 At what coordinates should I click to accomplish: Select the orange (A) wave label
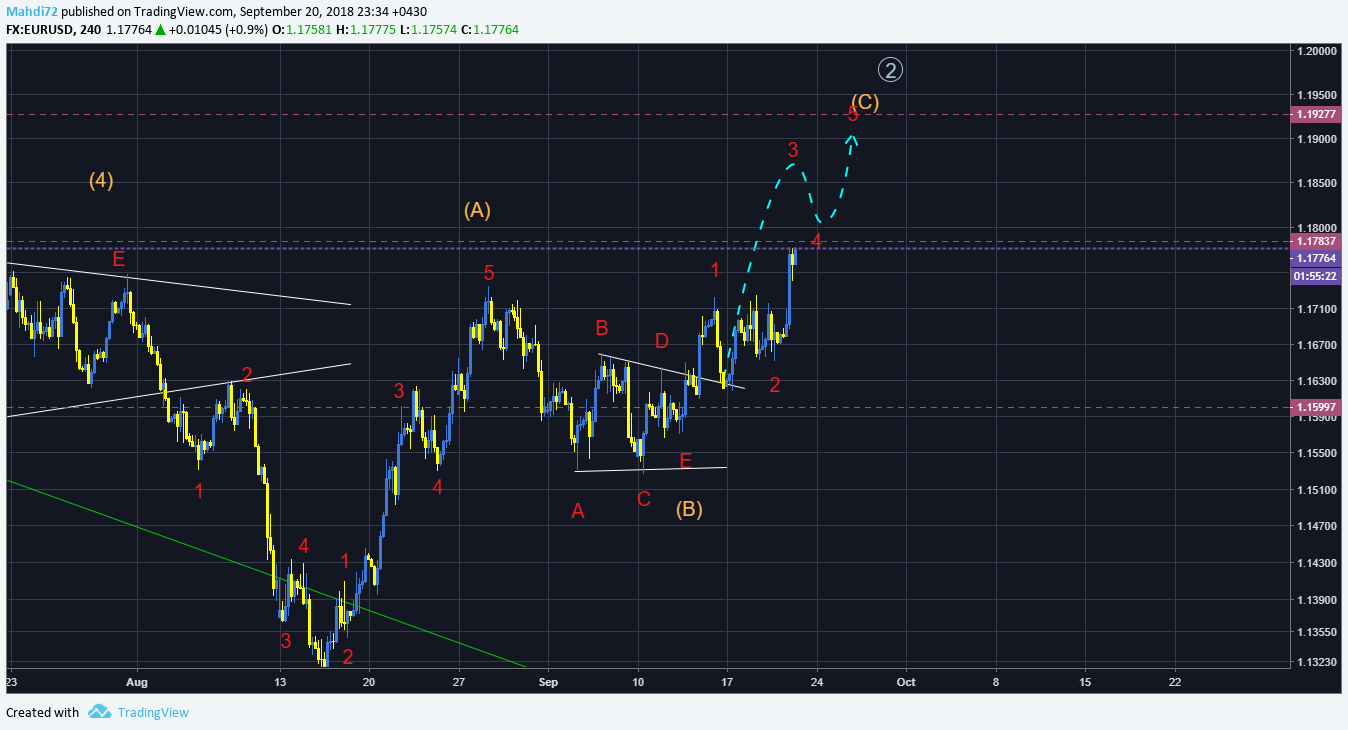tap(477, 211)
